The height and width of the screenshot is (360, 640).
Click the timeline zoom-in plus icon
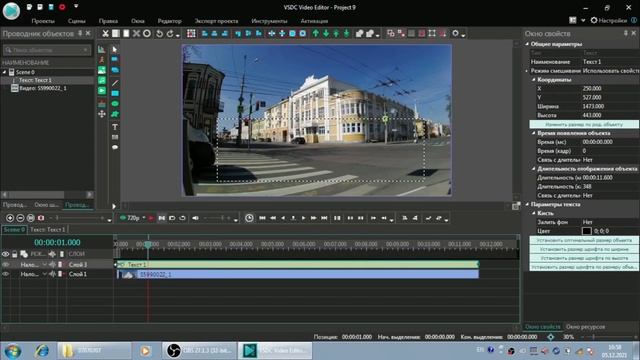[10, 218]
